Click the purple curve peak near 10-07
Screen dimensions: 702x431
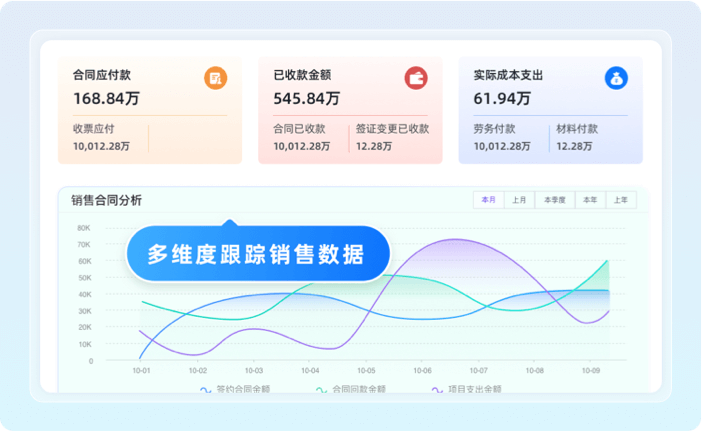(x=456, y=240)
